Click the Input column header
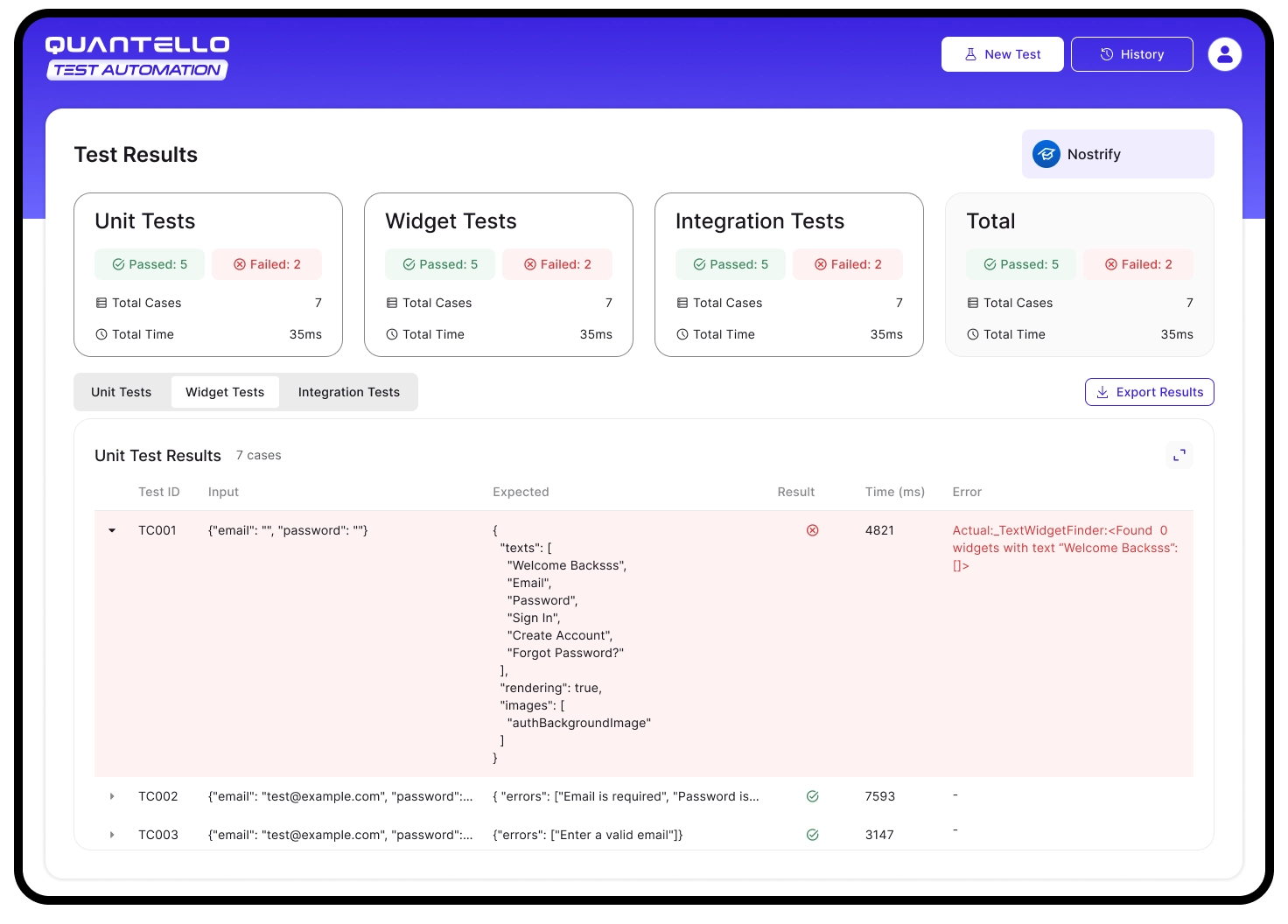 (223, 492)
